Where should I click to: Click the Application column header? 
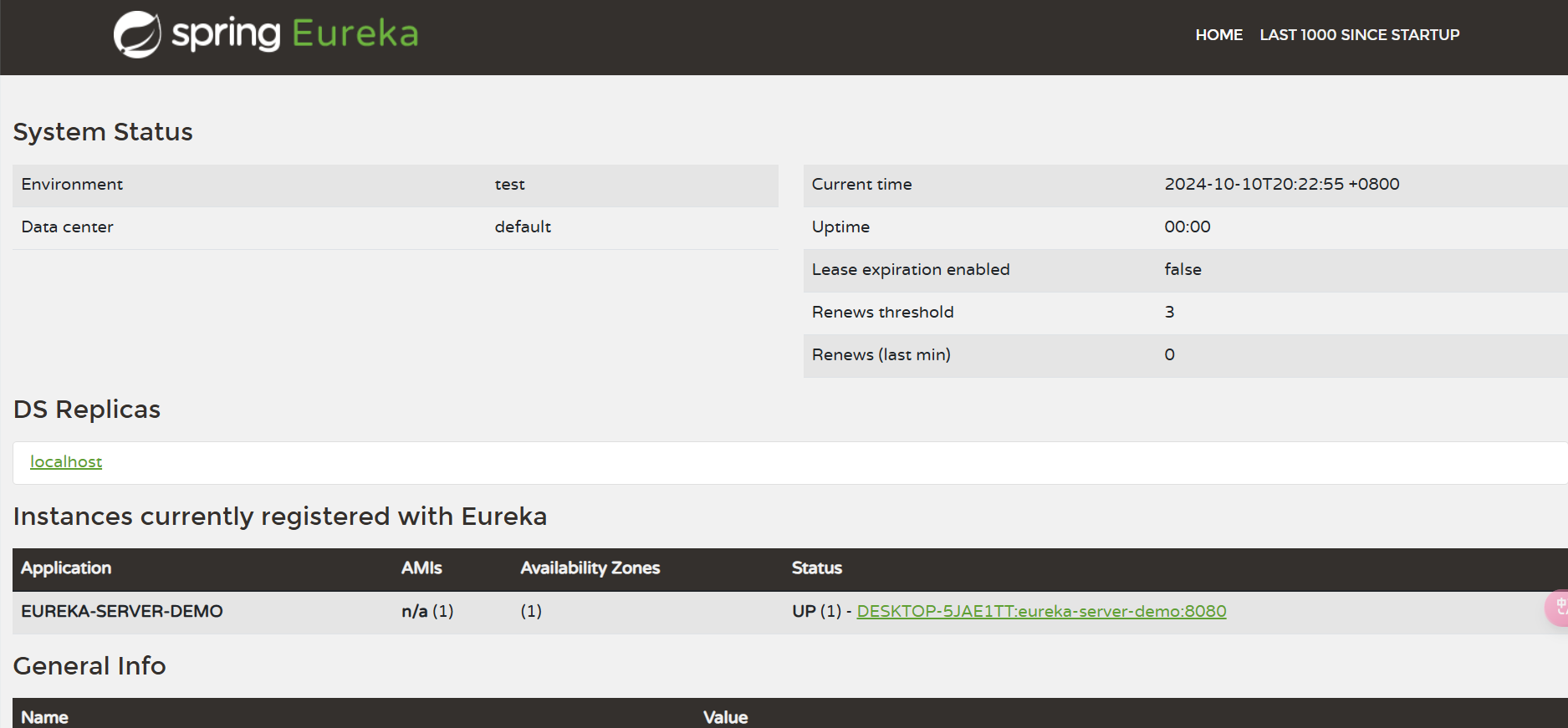[66, 568]
